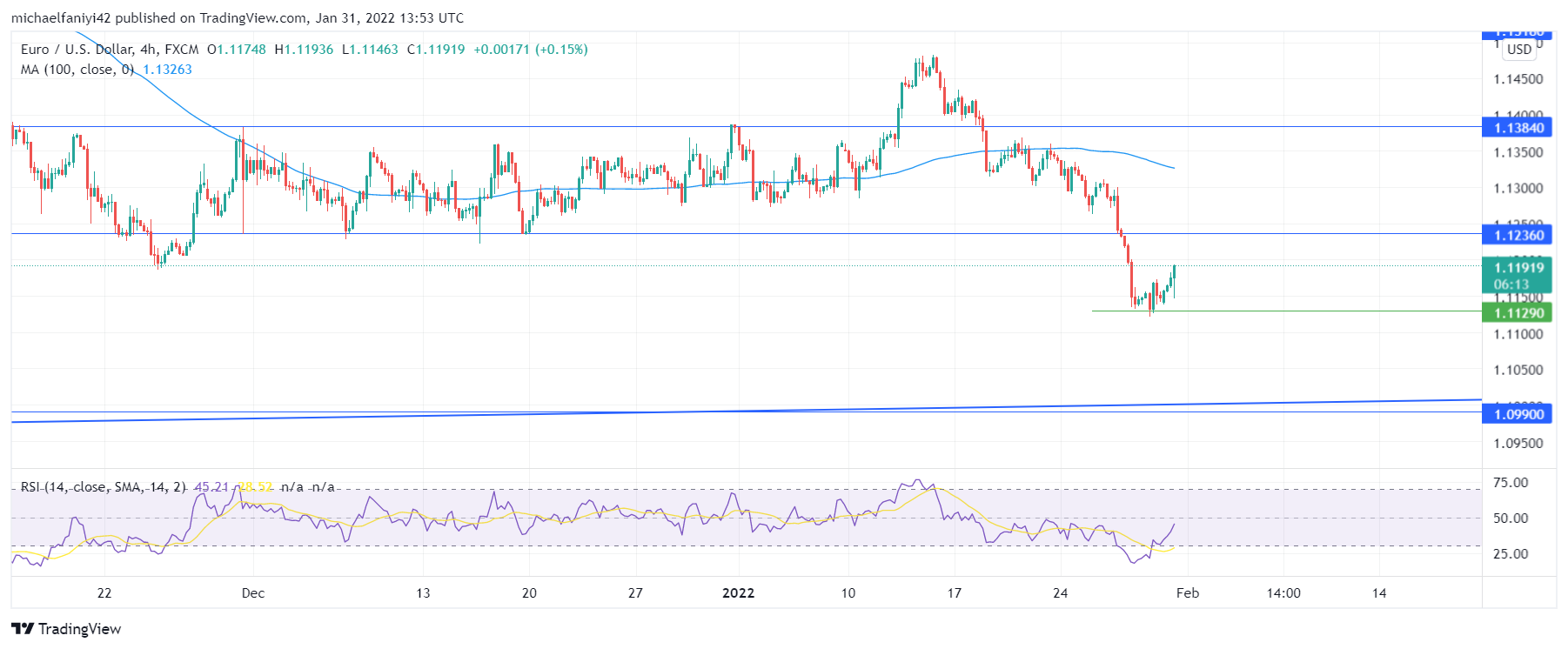This screenshot has width=1568, height=649.
Task: Click the Dec label on time axis
Action: click(253, 593)
